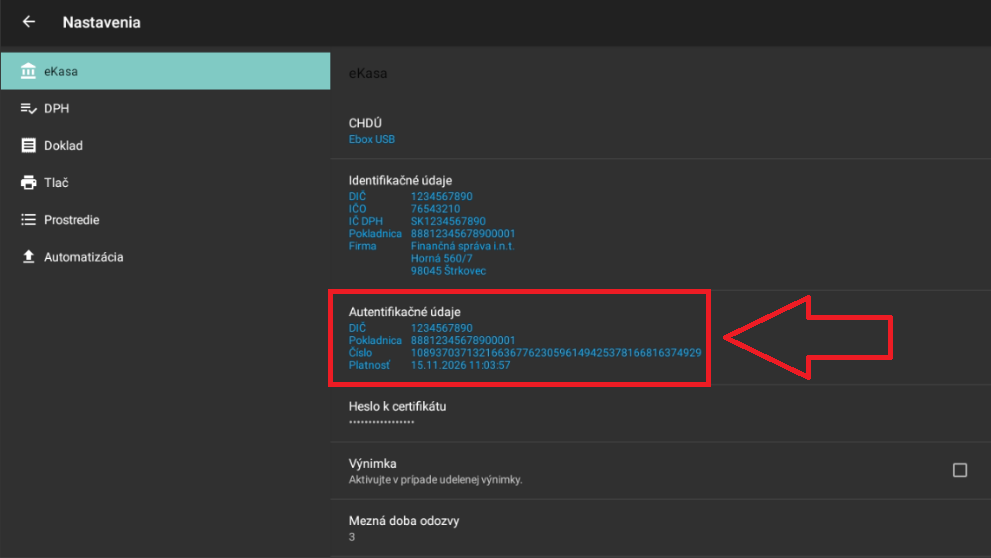
Task: Switch to the DPH settings section
Action: click(x=57, y=108)
